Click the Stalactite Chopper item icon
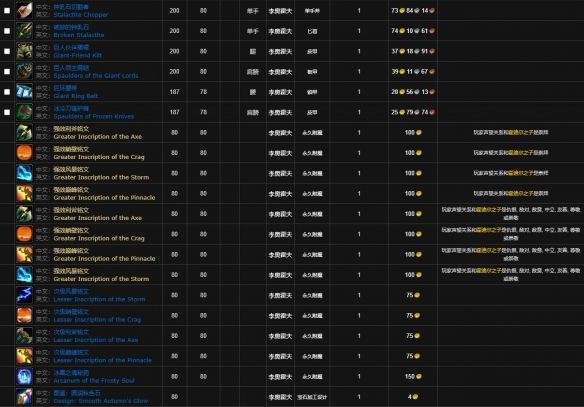Image resolution: width=584 pixels, height=407 pixels. pyautogui.click(x=24, y=10)
